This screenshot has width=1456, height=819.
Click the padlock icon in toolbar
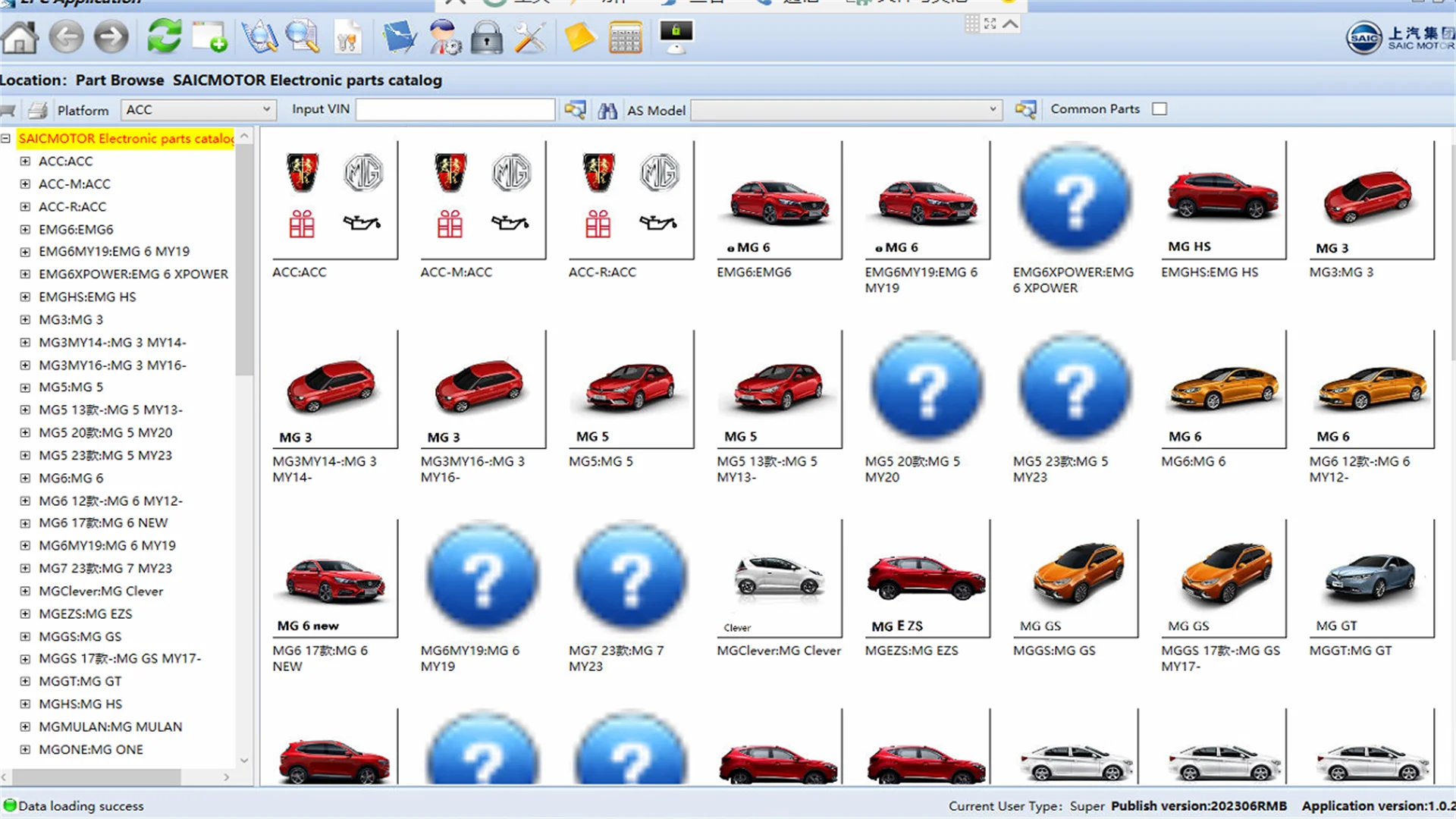(x=486, y=36)
